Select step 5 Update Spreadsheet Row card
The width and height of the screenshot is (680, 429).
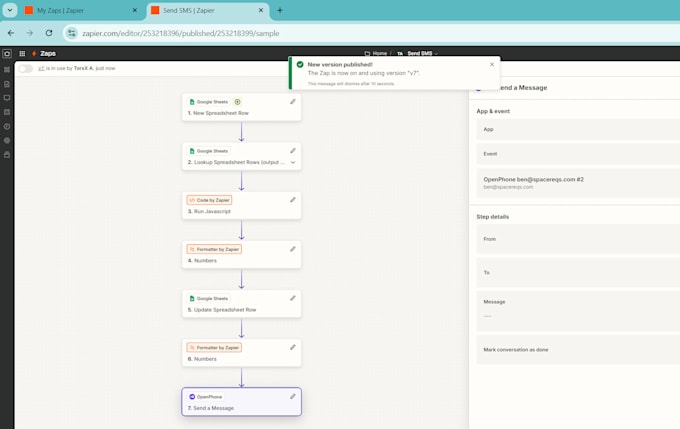click(x=242, y=304)
